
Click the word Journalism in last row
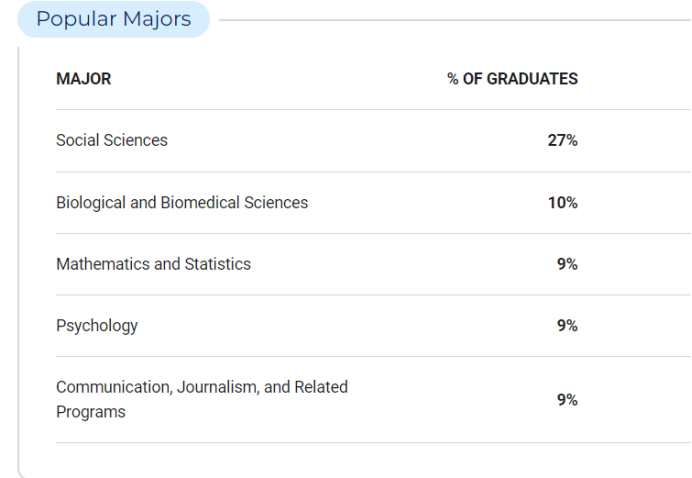click(x=218, y=387)
